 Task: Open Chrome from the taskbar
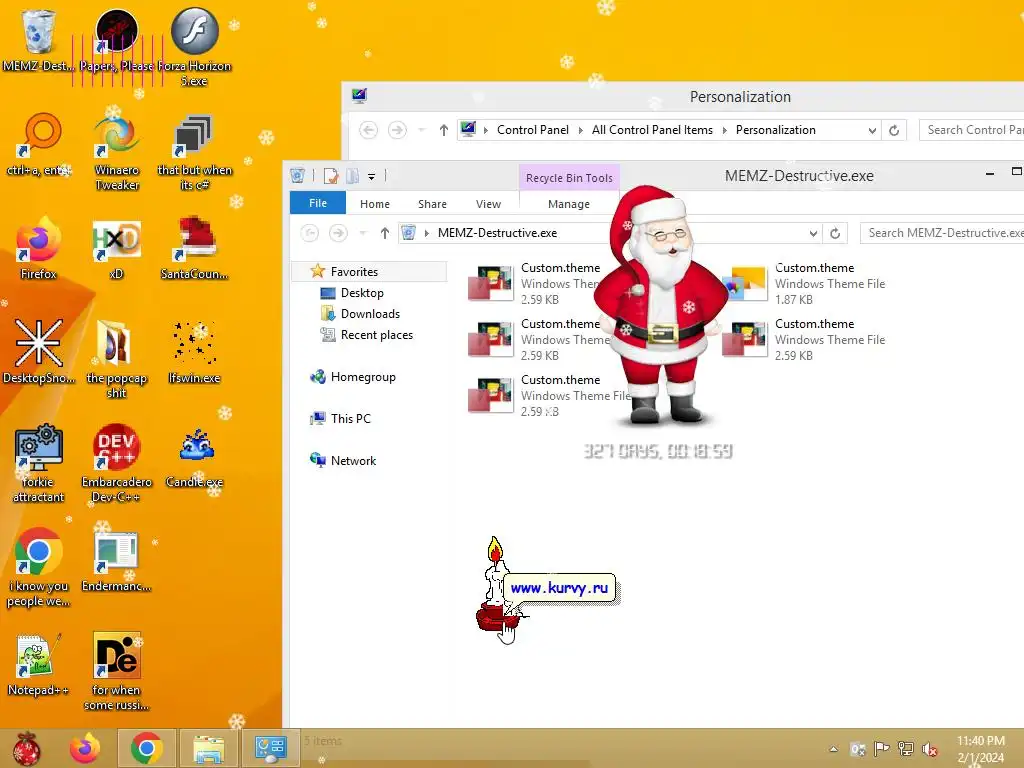[146, 748]
